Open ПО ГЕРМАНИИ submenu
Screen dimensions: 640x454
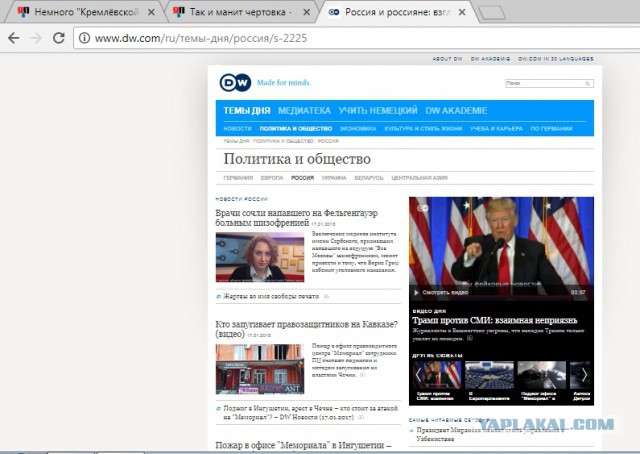[551, 129]
